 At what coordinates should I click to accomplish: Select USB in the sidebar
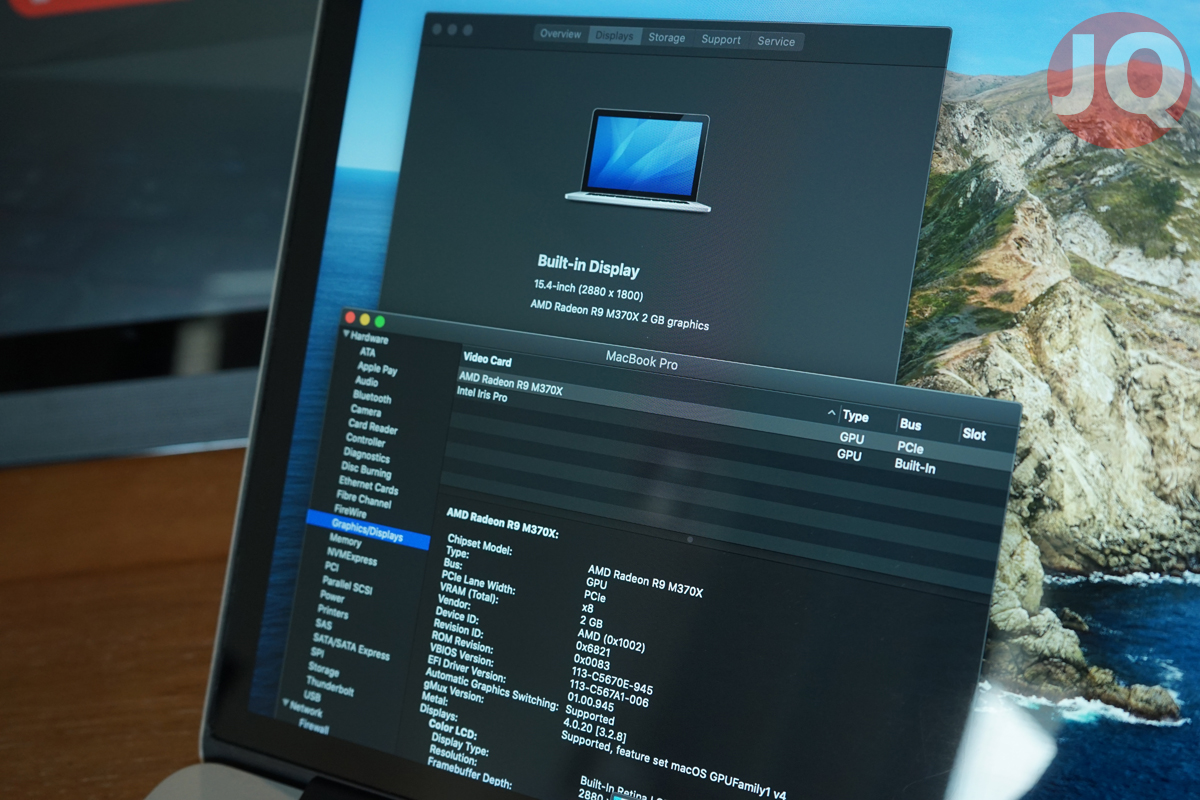click(312, 696)
